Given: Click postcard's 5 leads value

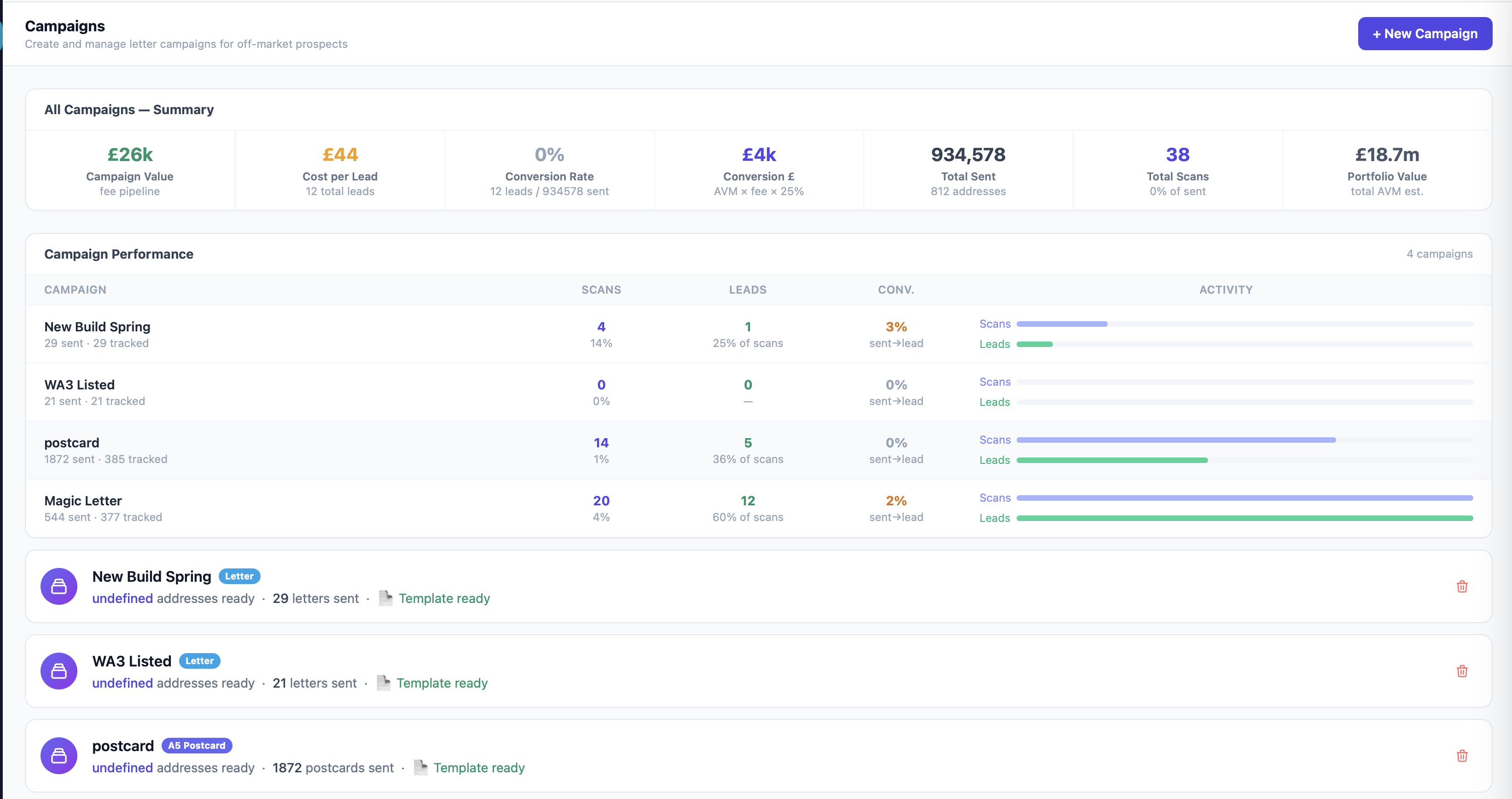Looking at the screenshot, I should point(748,442).
